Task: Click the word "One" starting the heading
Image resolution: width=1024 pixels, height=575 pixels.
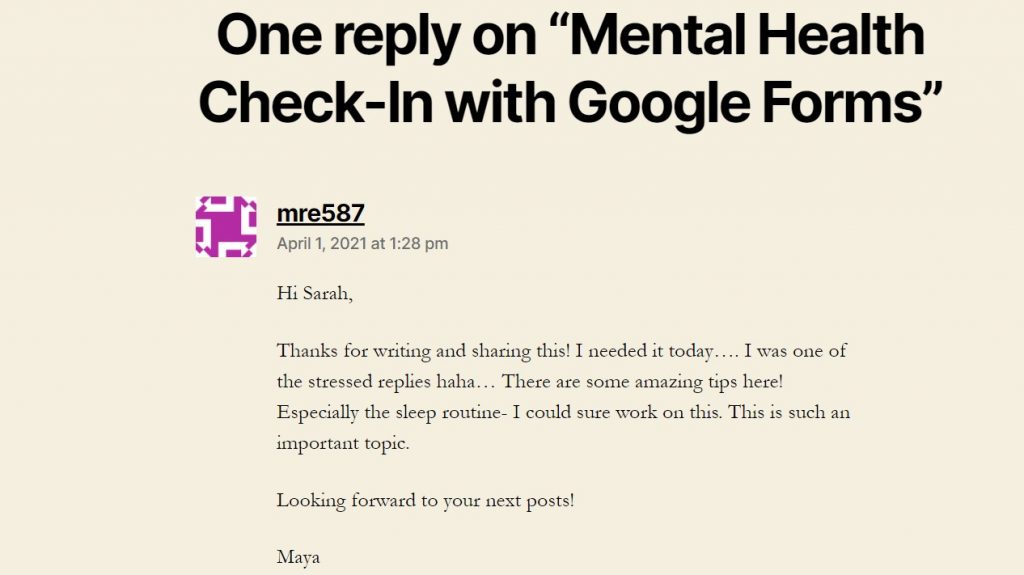Action: click(x=268, y=36)
